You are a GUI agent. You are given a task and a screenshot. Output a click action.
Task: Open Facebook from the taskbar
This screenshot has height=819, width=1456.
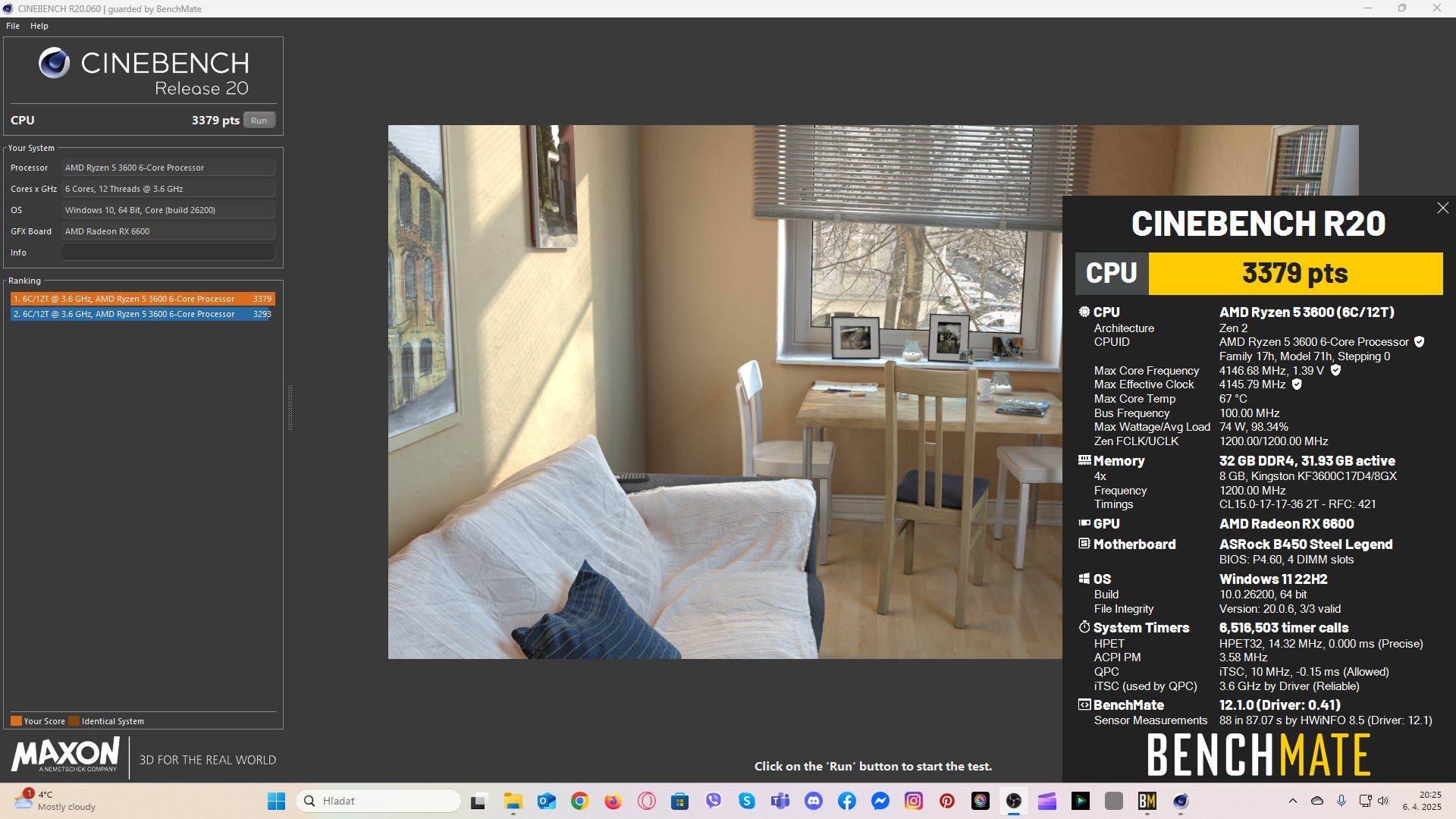pos(847,801)
